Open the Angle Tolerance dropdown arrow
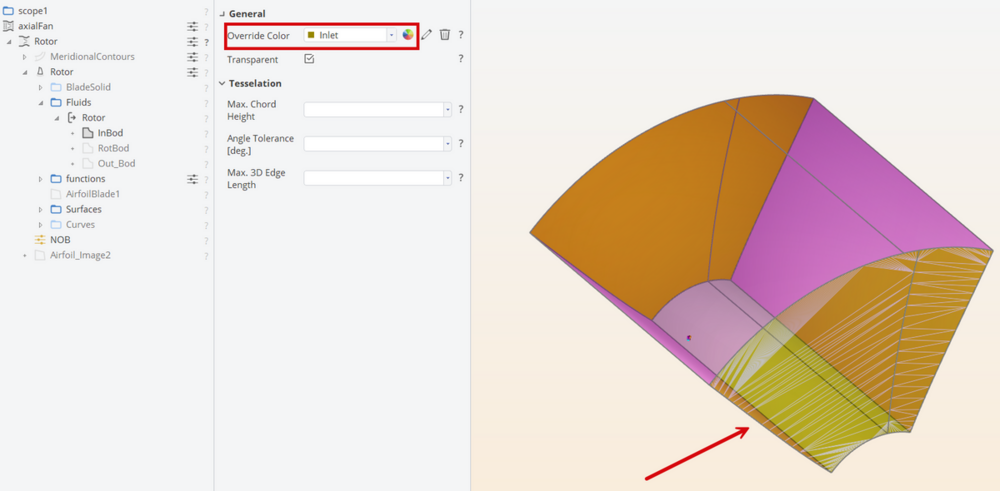The image size is (1000, 491). click(448, 143)
